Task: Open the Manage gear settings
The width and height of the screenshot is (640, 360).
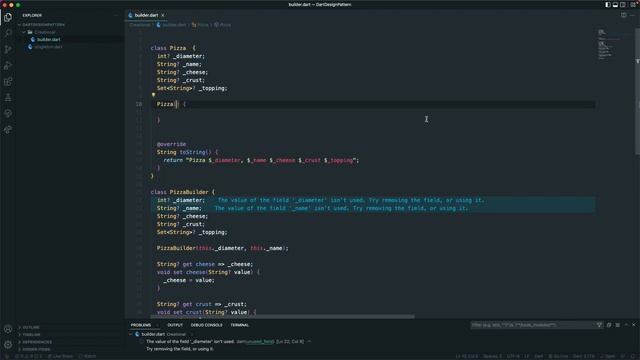Action: (8, 345)
